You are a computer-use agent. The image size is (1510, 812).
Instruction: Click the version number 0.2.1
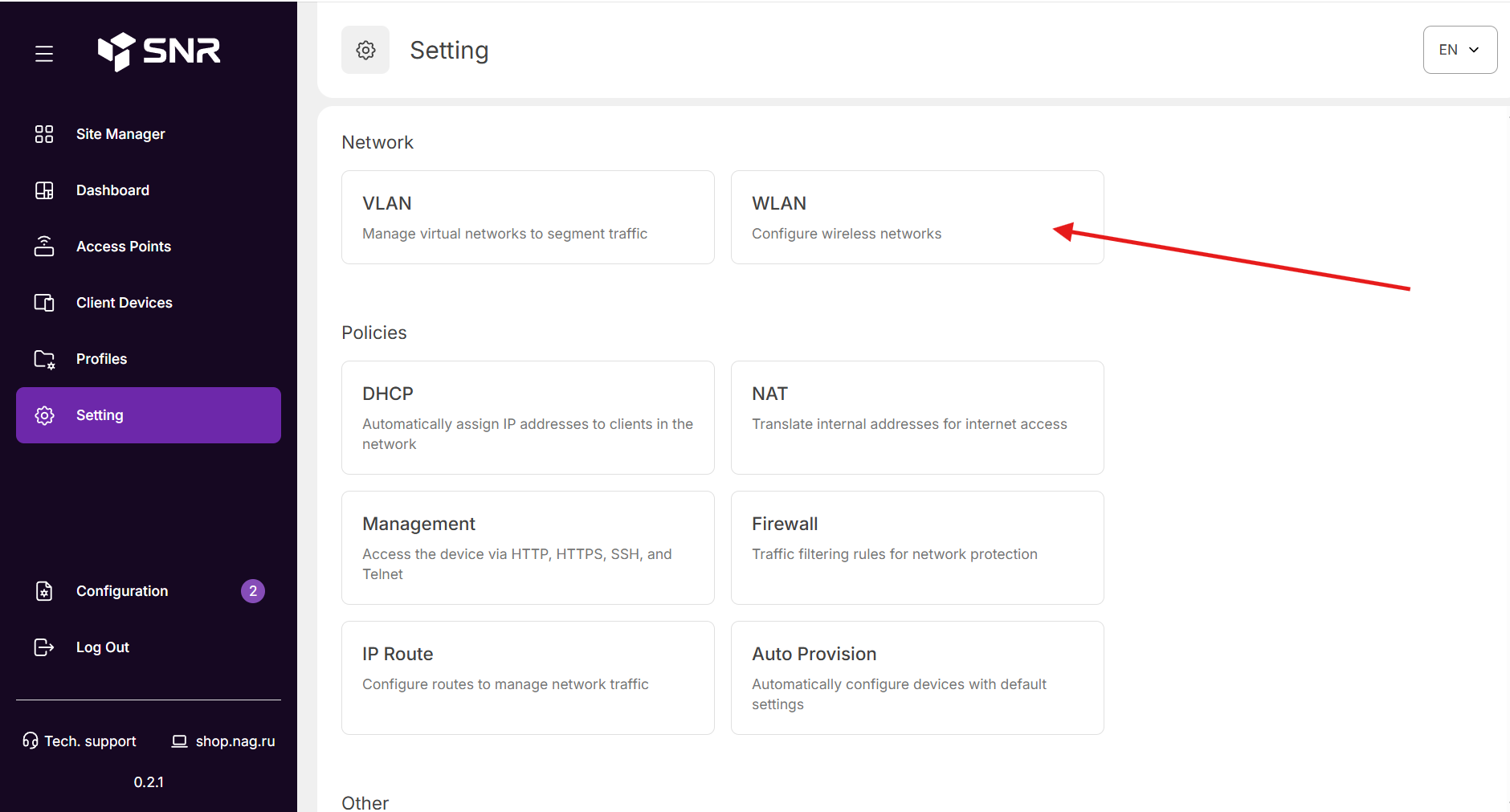tap(149, 782)
